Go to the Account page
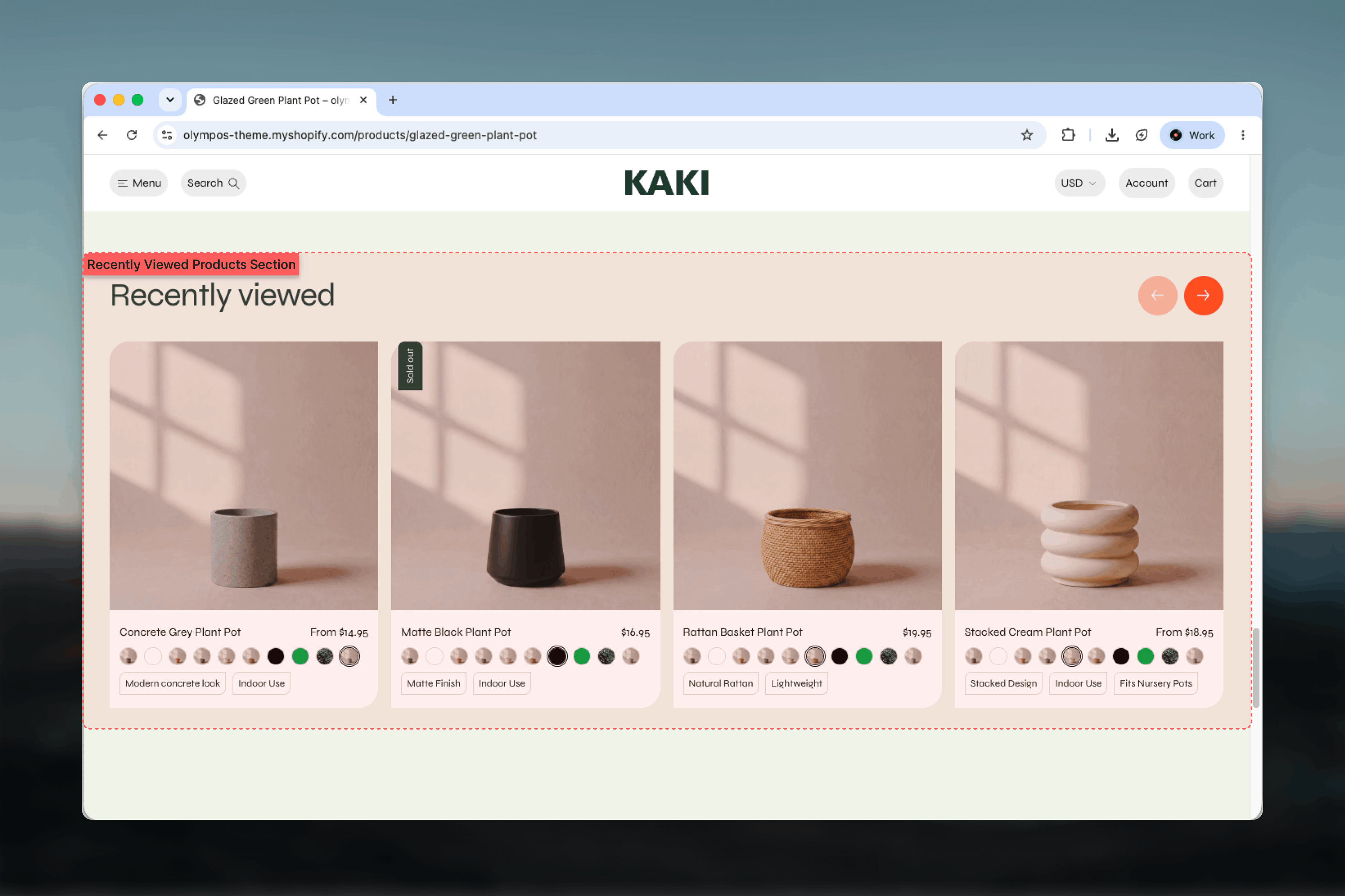Viewport: 1345px width, 896px height. 1146,183
